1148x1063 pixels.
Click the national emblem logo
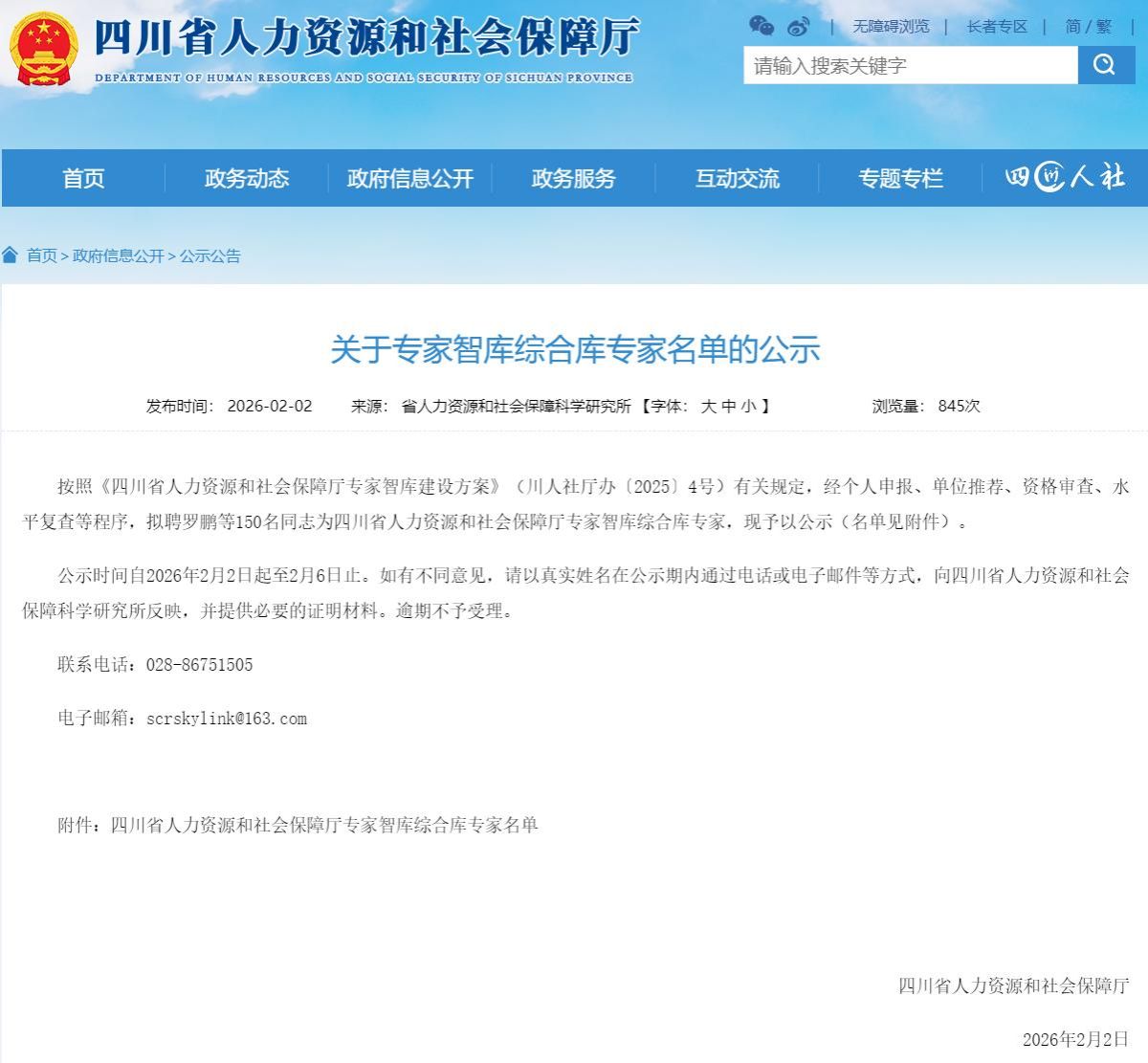pyautogui.click(x=43, y=48)
